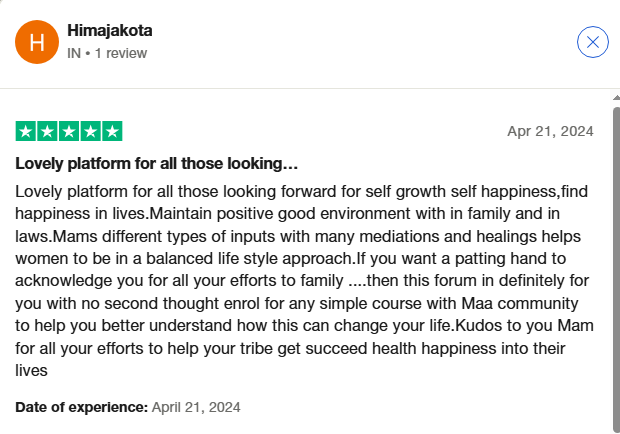Open the "Lovely platform for all those looking…" title

pyautogui.click(x=157, y=163)
